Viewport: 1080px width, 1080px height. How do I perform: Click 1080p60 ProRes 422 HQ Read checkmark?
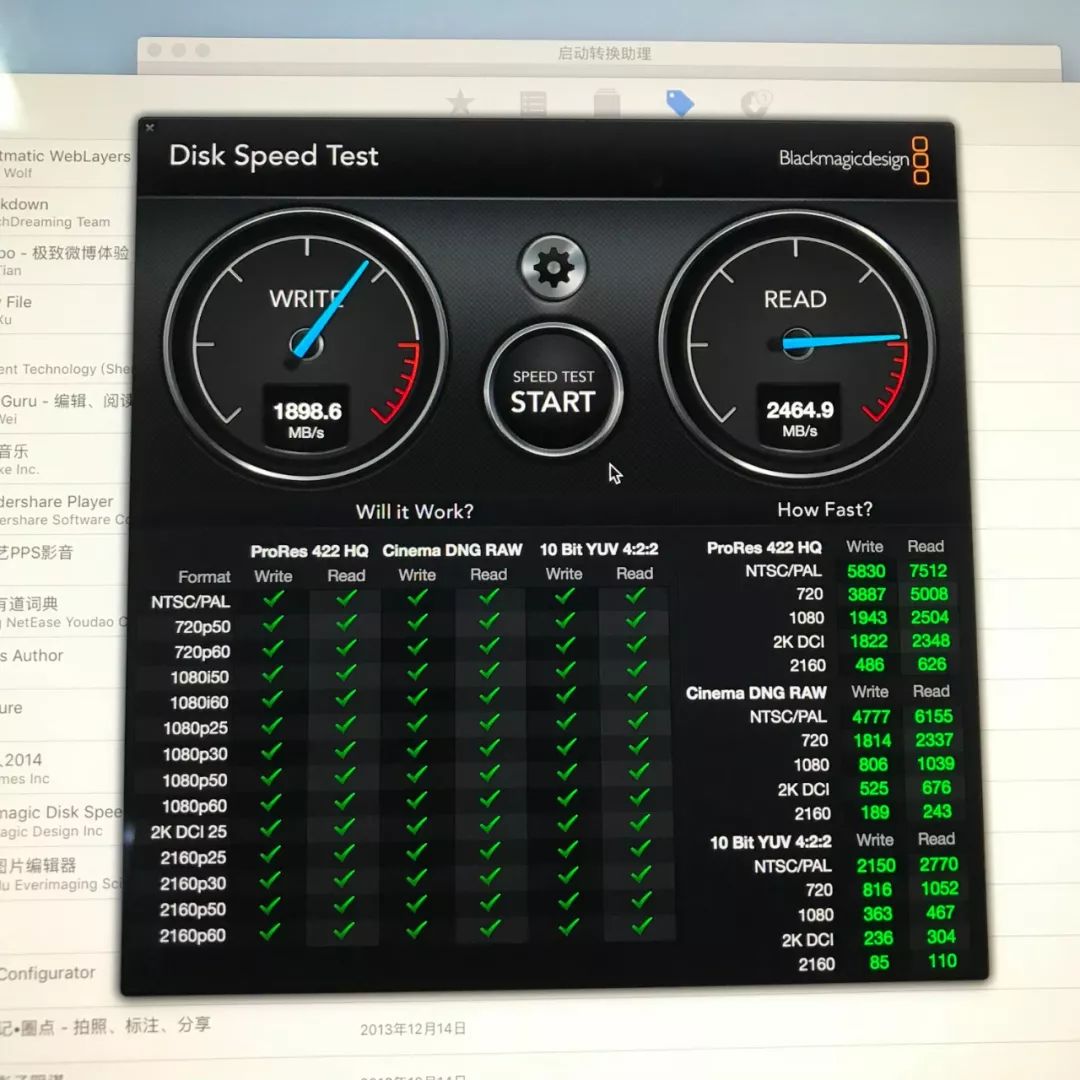pyautogui.click(x=344, y=802)
